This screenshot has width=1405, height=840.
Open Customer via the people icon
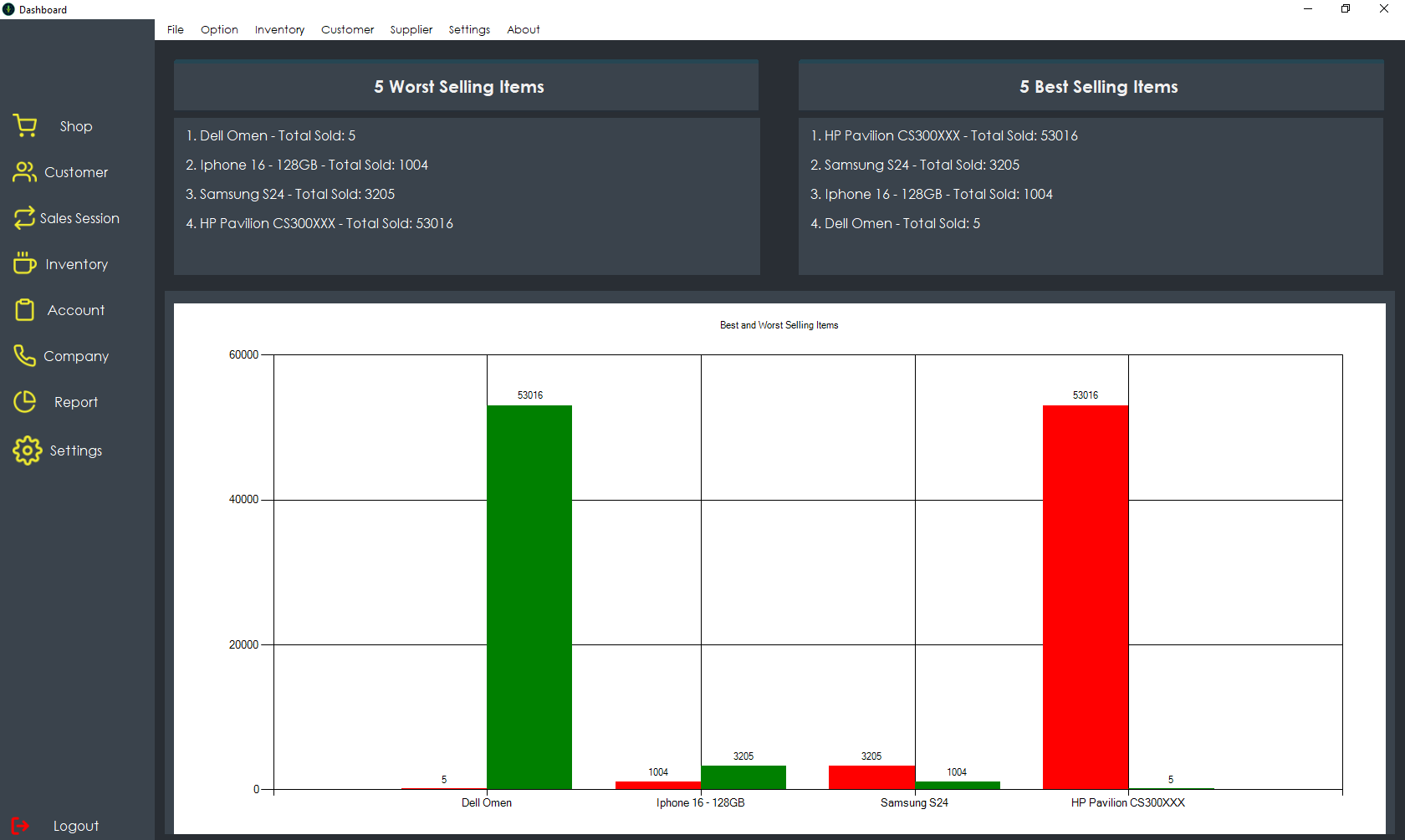pyautogui.click(x=25, y=172)
